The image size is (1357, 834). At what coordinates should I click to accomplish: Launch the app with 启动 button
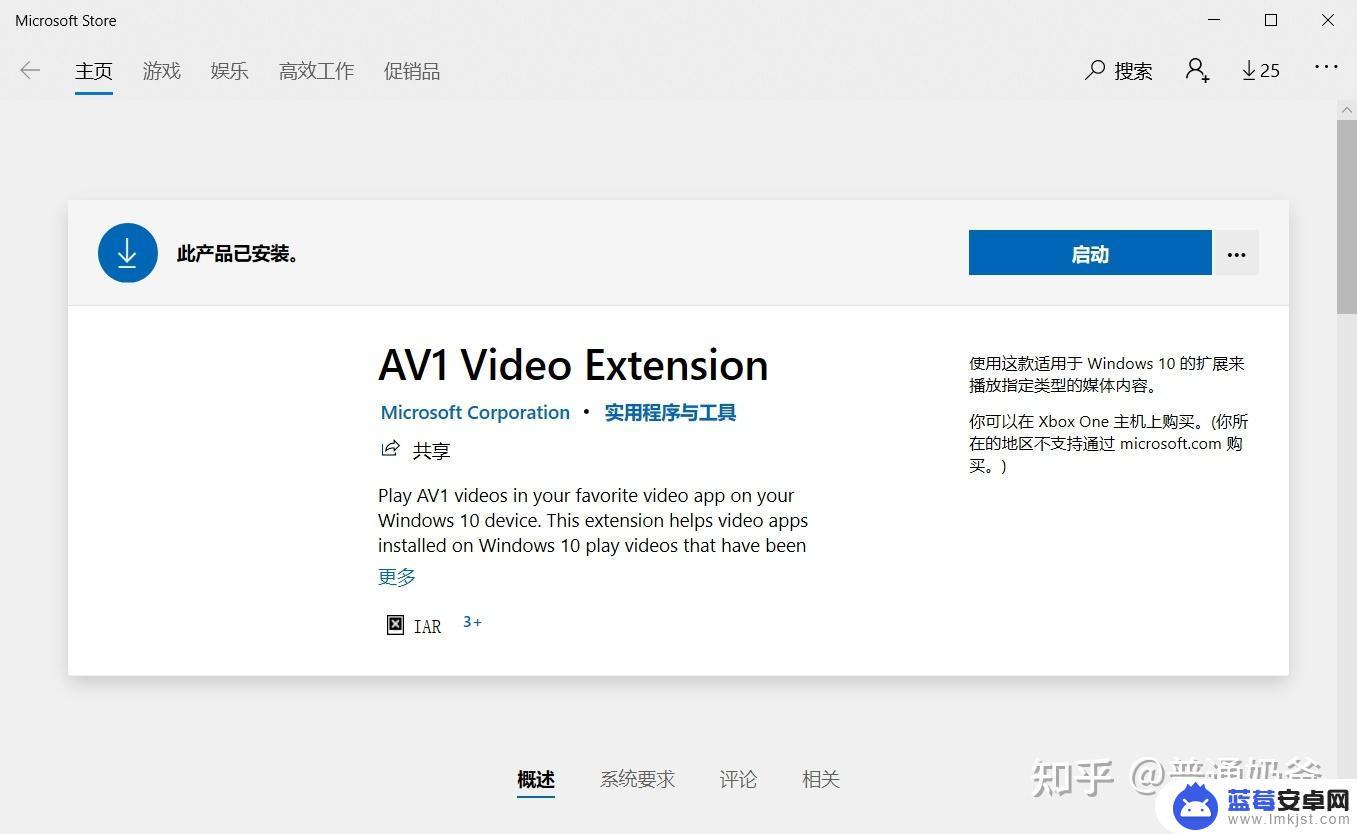[x=1090, y=254]
